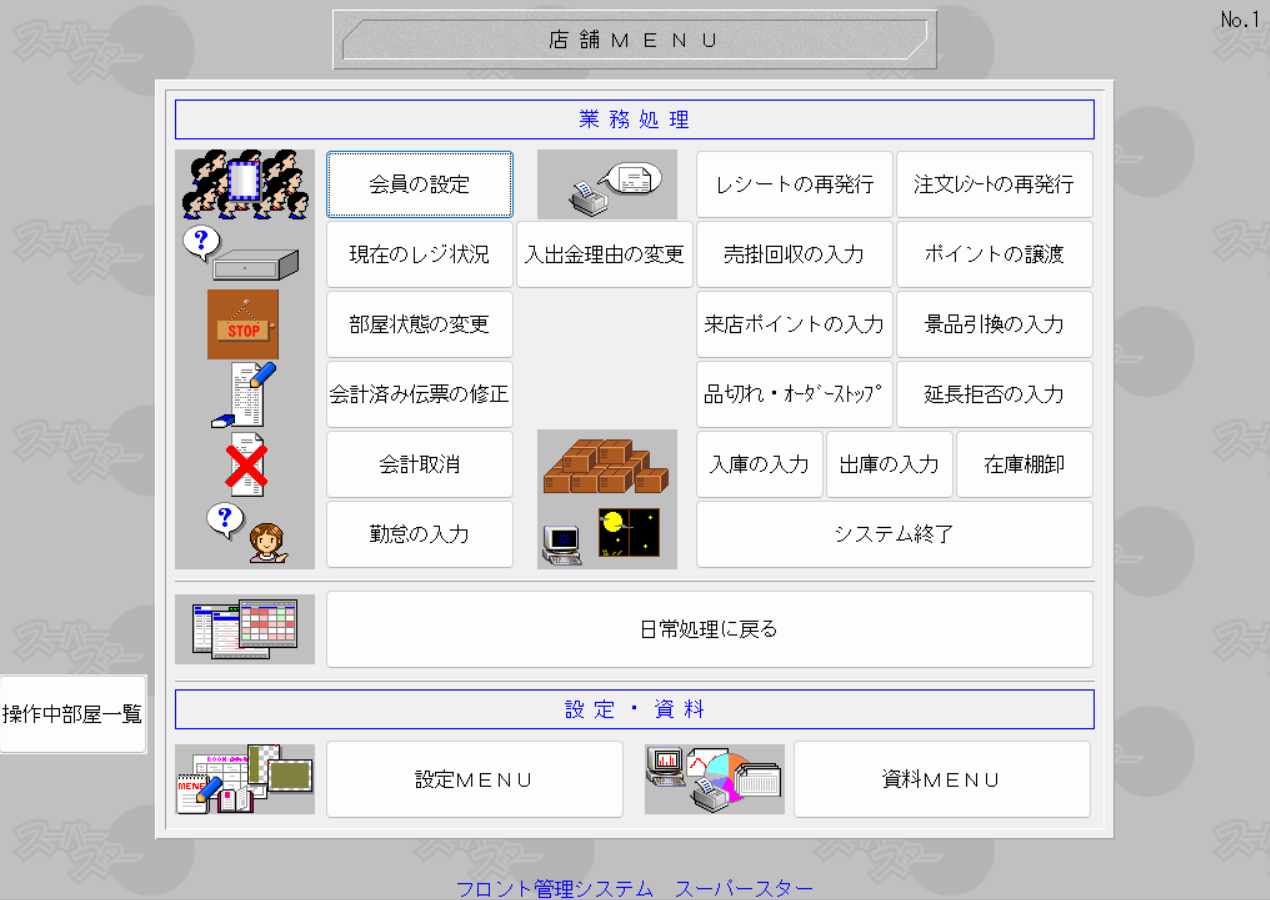Image resolution: width=1270 pixels, height=900 pixels.
Task: Click the 業務処理 section header
Action: point(635,120)
